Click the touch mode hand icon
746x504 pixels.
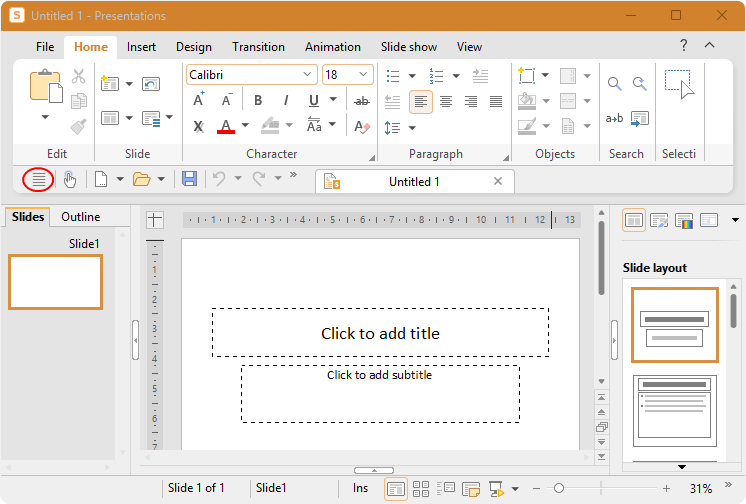point(70,179)
